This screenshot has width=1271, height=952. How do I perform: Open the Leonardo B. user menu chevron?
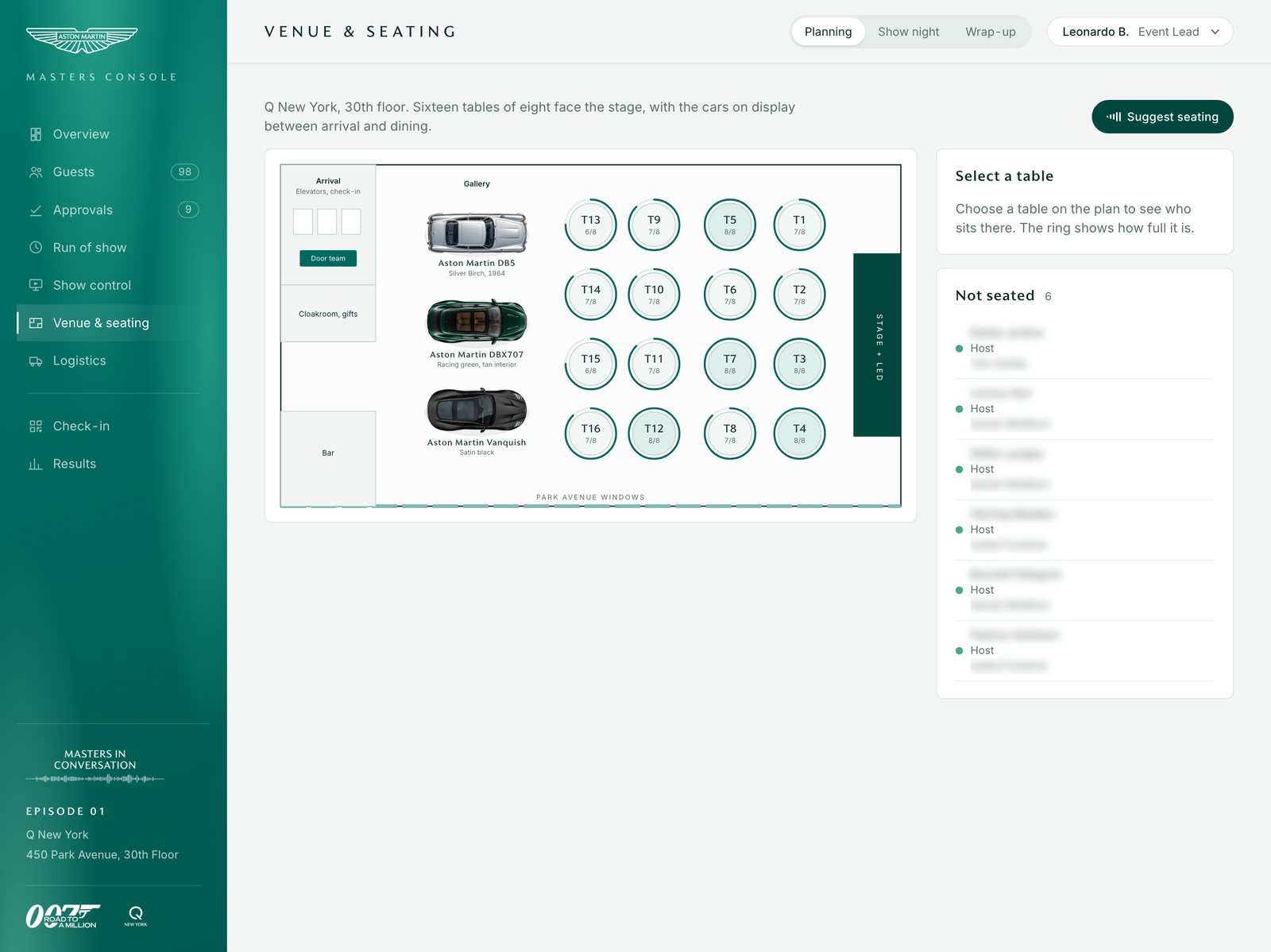1215,32
